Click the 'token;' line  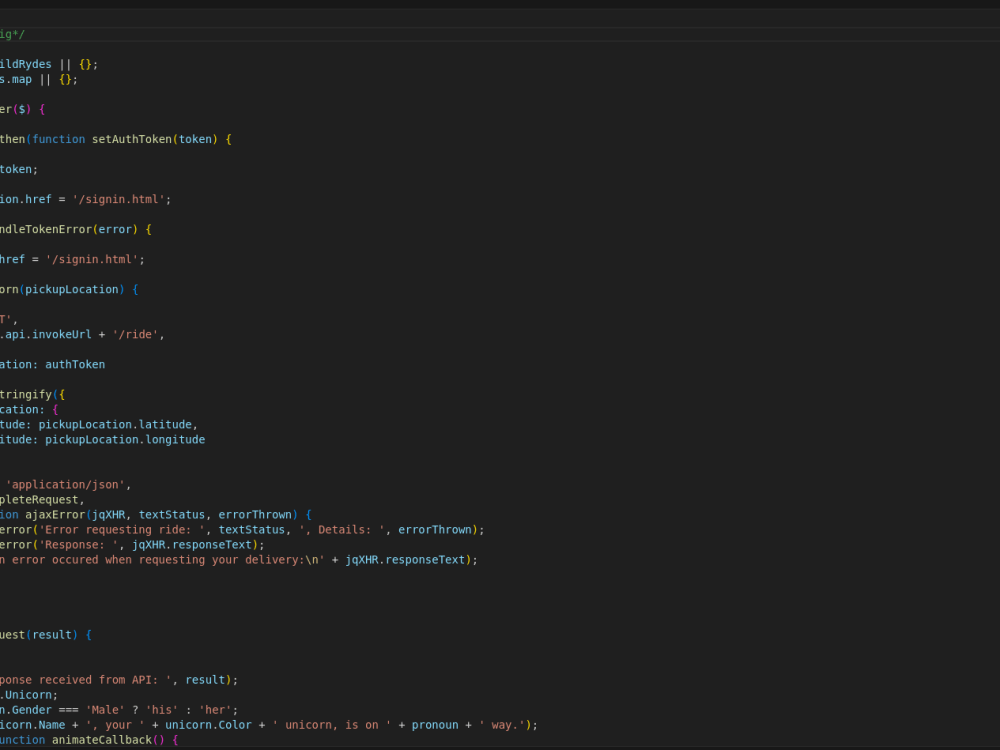(19, 169)
